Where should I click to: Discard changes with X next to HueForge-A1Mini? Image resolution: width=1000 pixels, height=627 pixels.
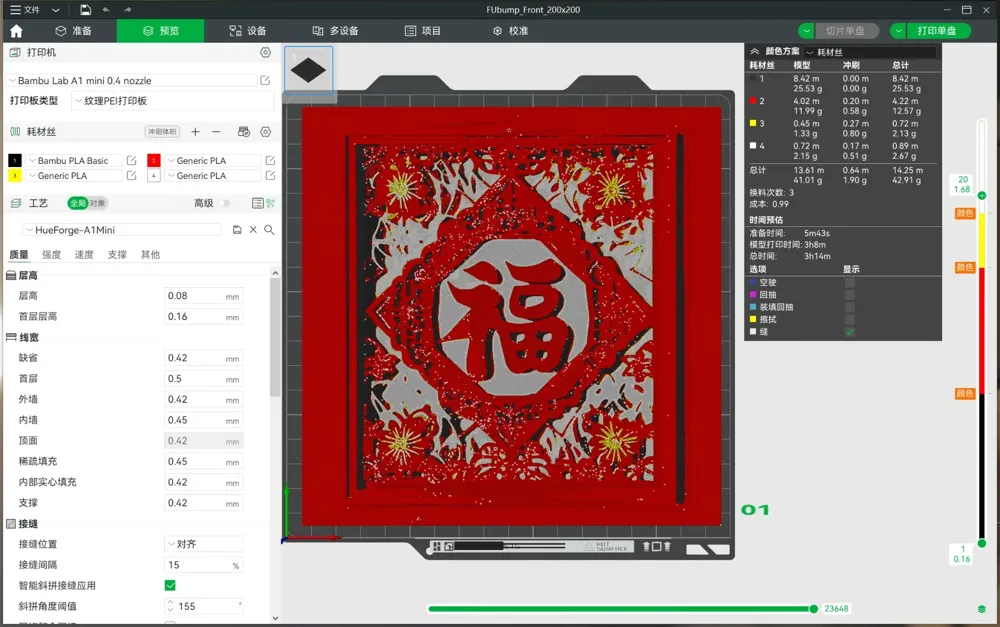click(253, 230)
